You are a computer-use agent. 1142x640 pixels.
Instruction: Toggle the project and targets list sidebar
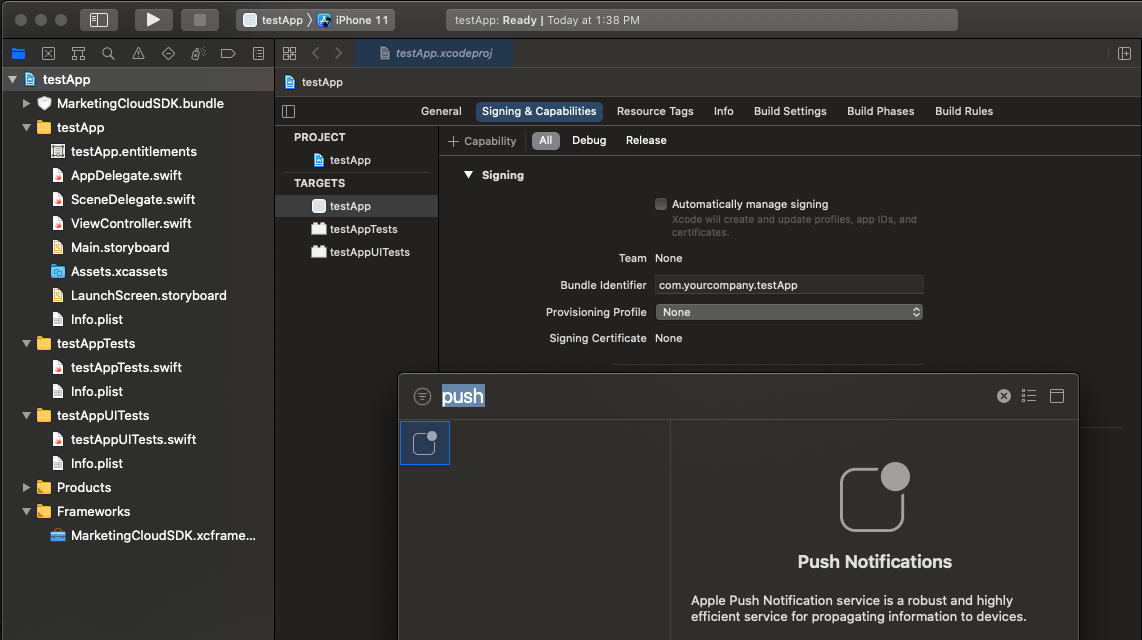[x=288, y=111]
